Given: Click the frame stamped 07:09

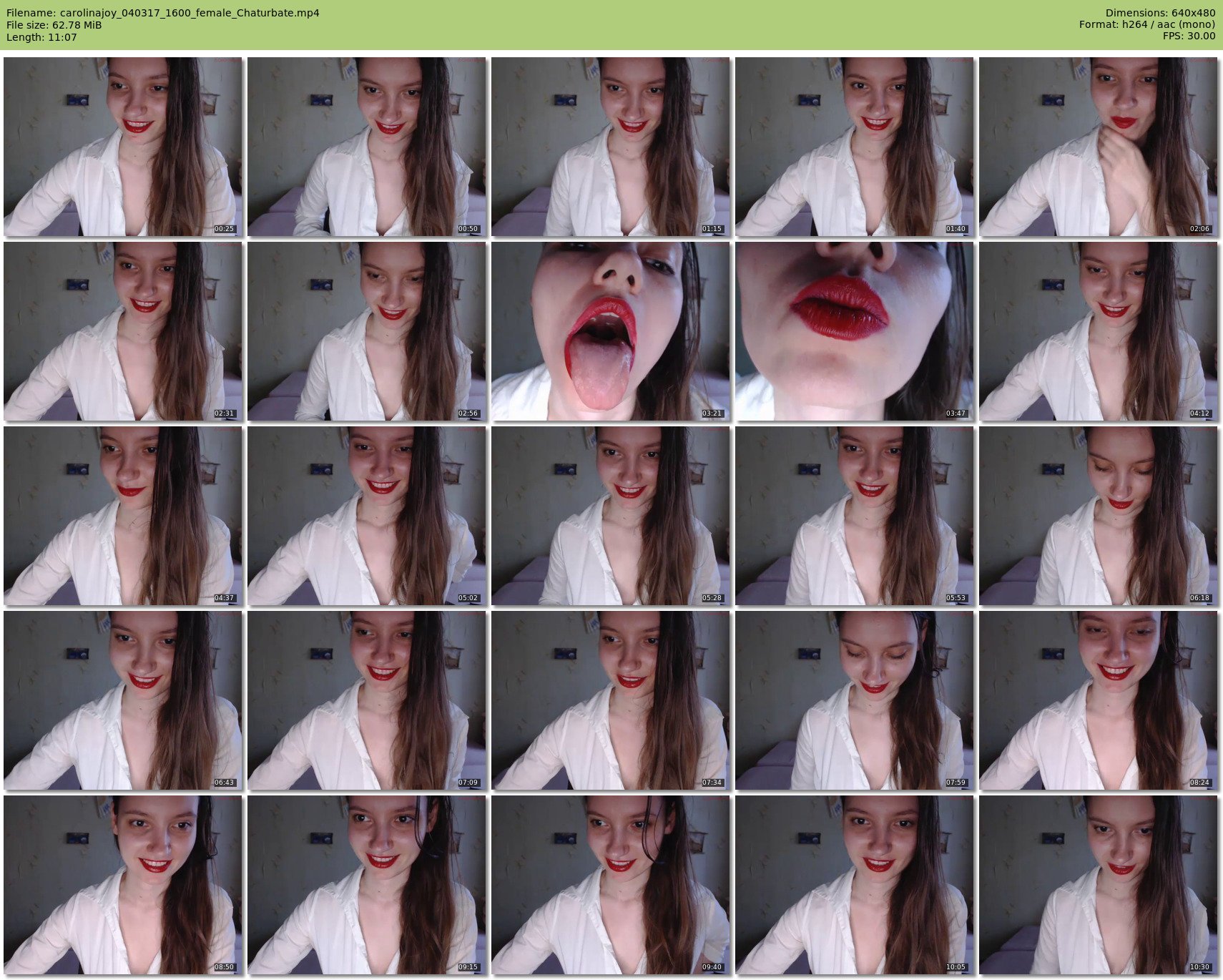Looking at the screenshot, I should 367,700.
